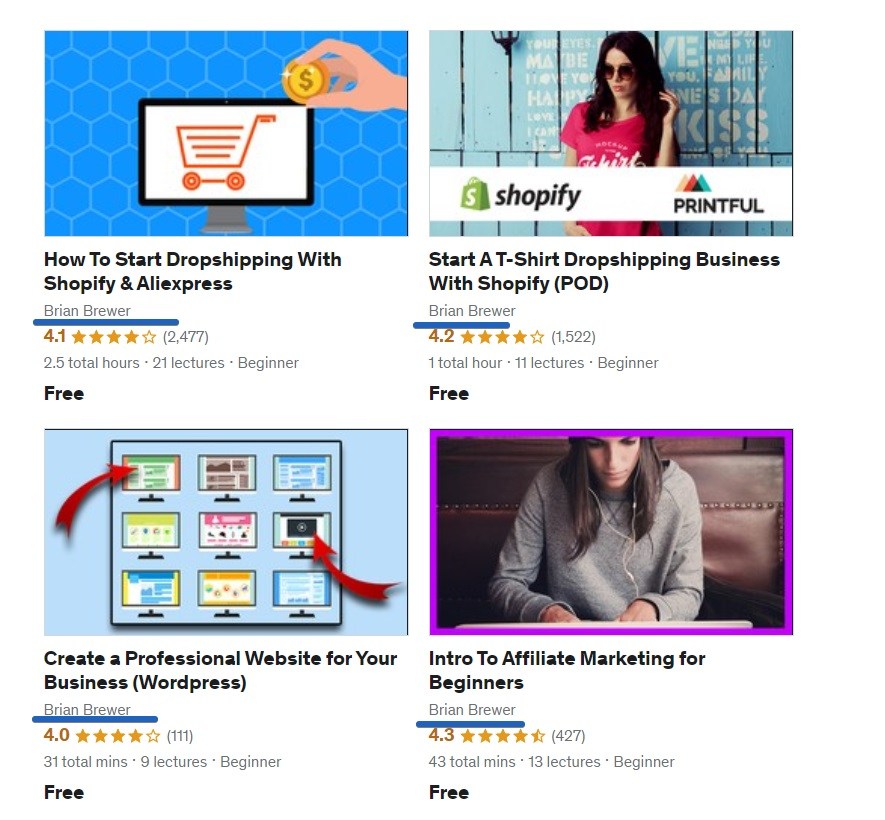Open the affiliate marketing course thumbnail
Viewport: 885px width, 820px height.
611,532
